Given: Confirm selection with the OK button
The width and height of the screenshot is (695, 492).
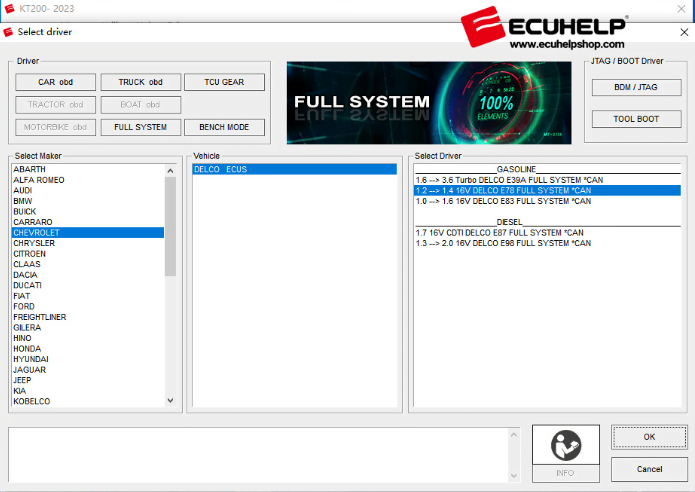Looking at the screenshot, I should 649,437.
